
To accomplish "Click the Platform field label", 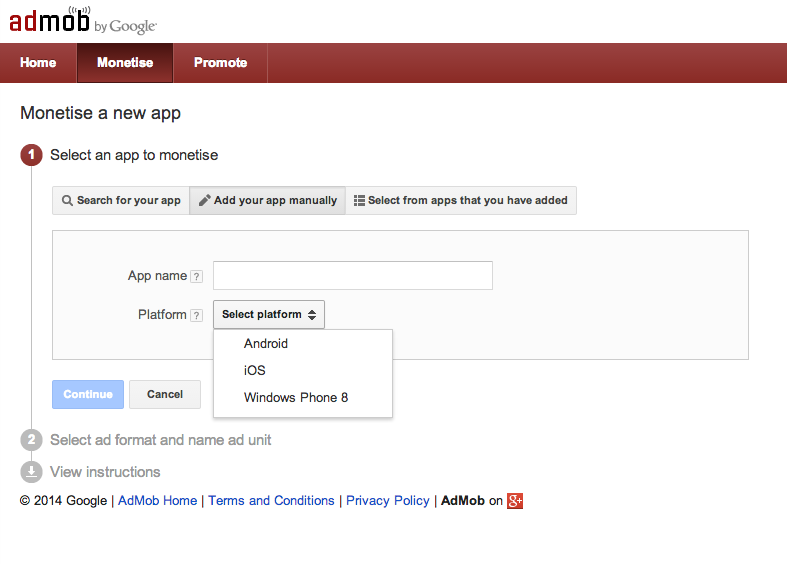I will [162, 315].
